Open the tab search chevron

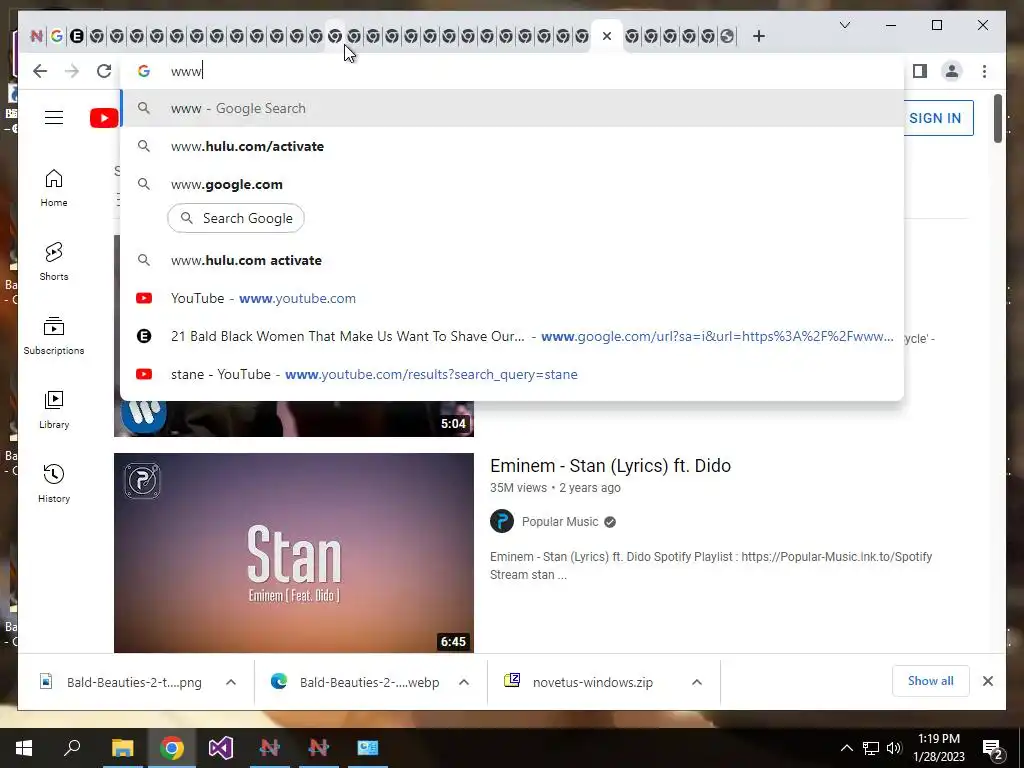tap(844, 25)
